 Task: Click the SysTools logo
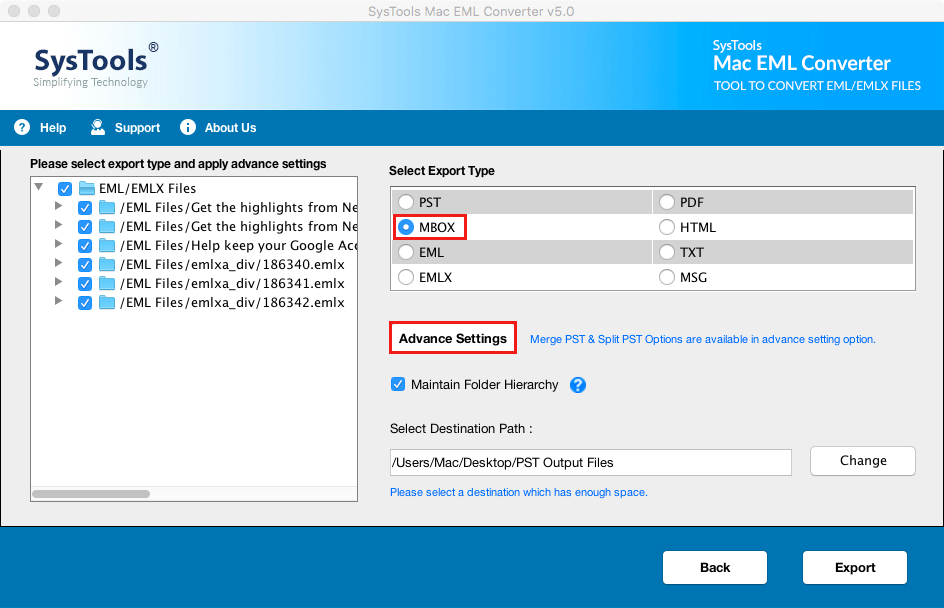(x=96, y=65)
